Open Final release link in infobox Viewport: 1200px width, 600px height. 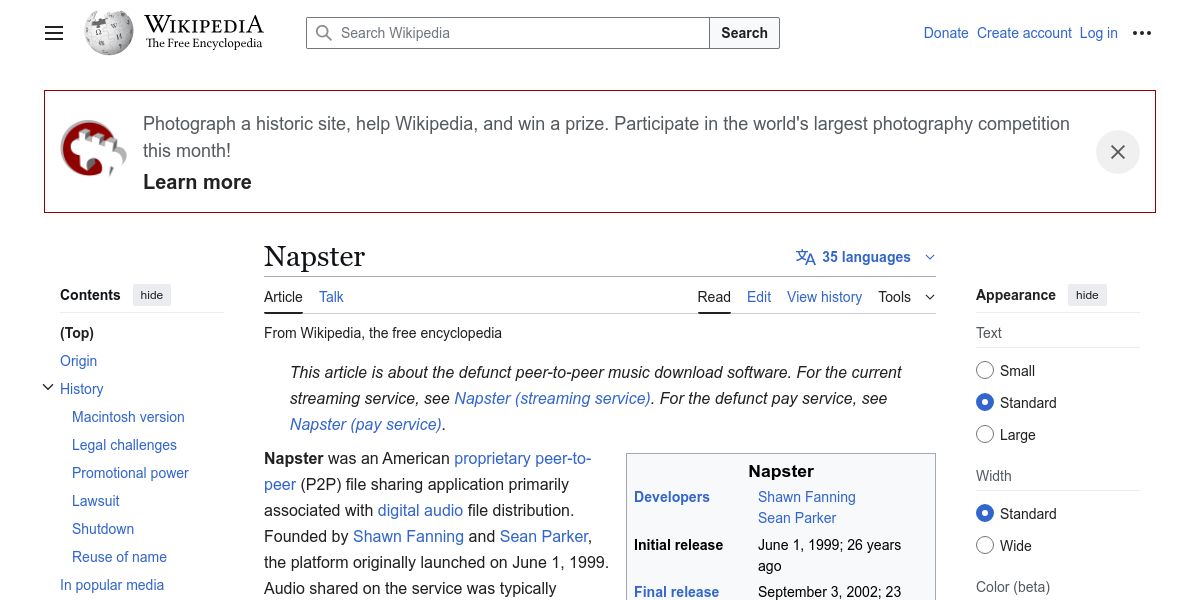676,592
